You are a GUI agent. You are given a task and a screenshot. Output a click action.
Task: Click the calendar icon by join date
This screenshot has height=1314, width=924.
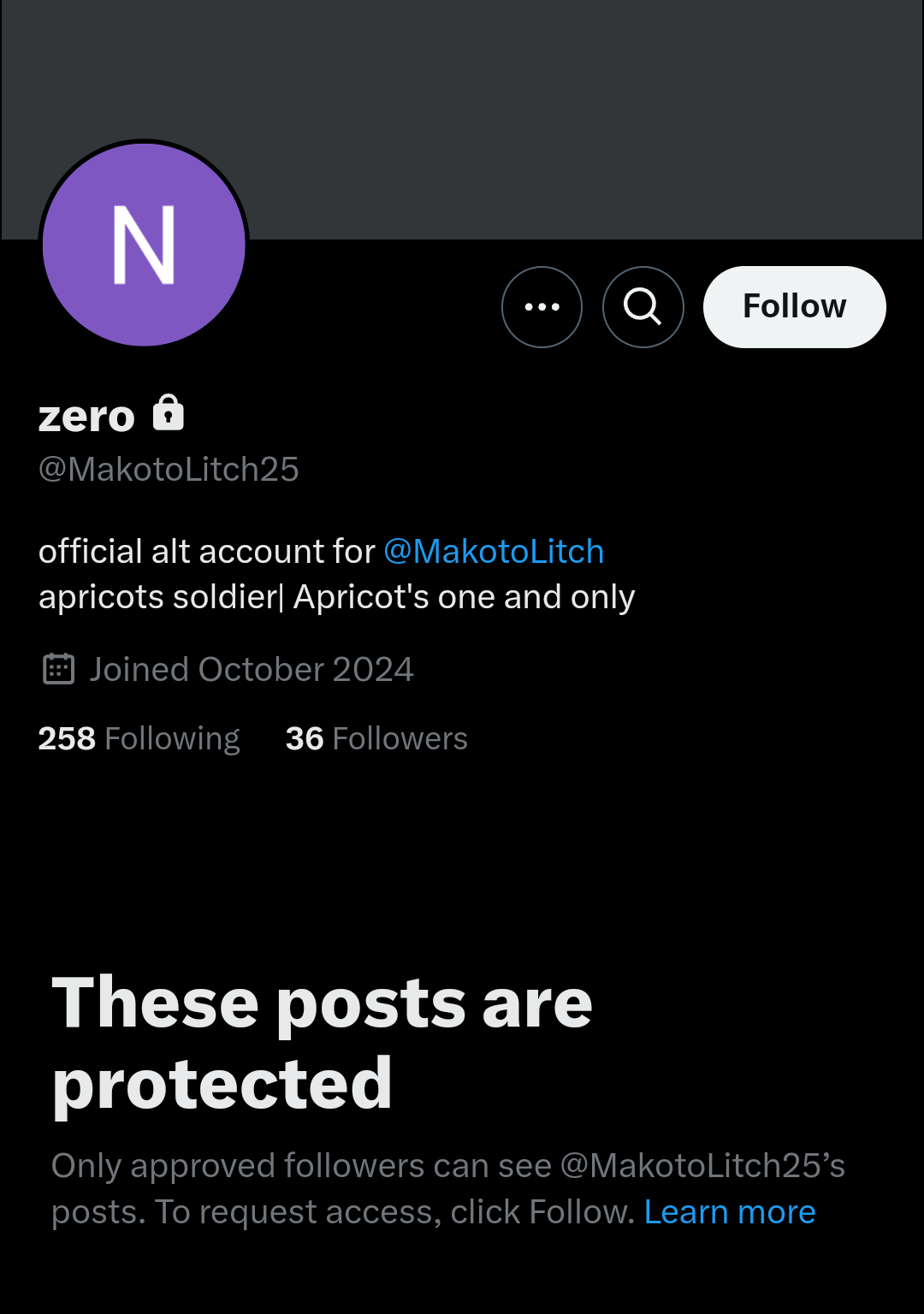(59, 669)
